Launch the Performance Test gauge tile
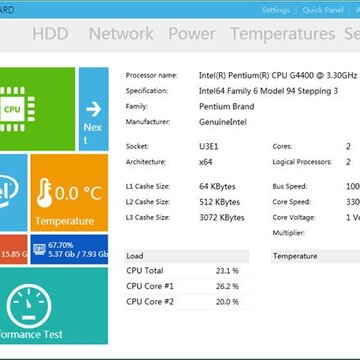360x360 pixels. pos(54,306)
